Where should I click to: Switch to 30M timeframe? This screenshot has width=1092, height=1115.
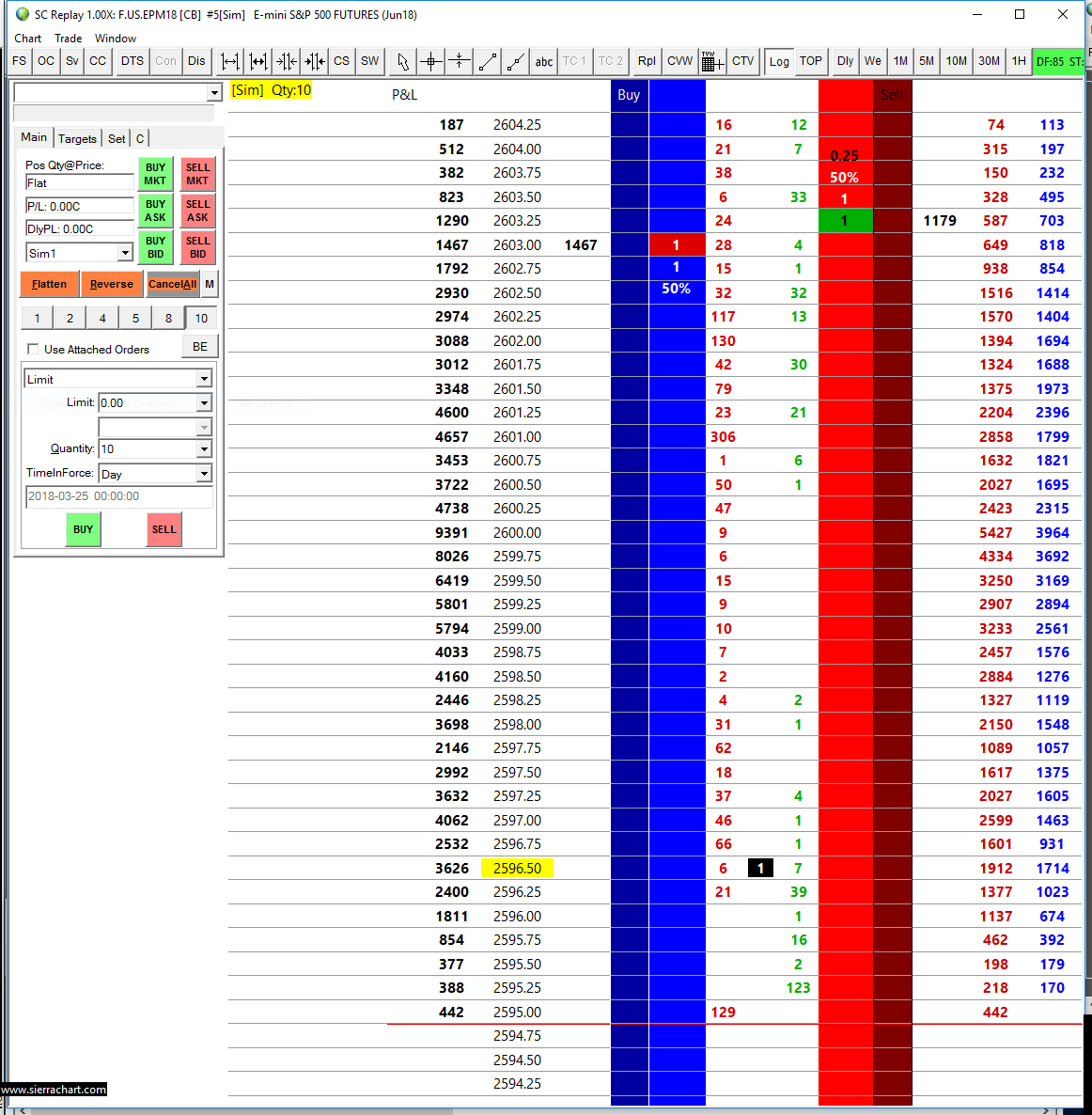tap(989, 61)
